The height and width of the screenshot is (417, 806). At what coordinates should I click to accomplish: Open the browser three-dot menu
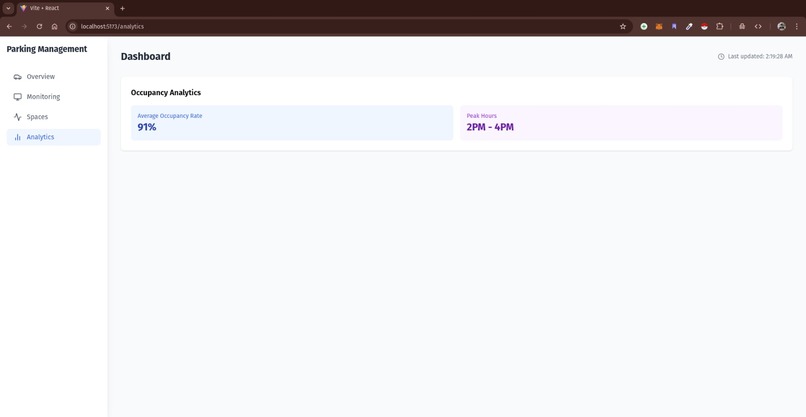point(797,26)
